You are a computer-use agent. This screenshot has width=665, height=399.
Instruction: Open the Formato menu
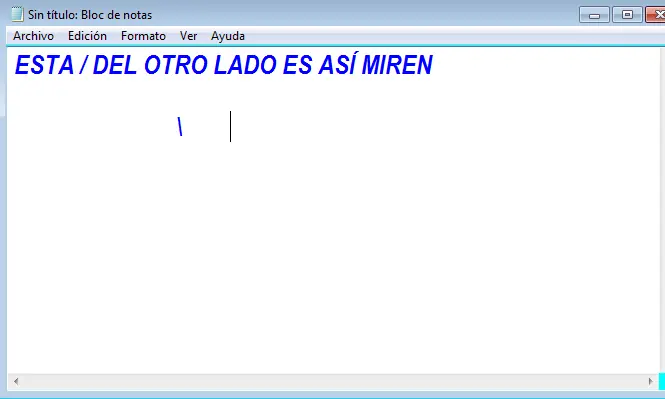click(143, 36)
